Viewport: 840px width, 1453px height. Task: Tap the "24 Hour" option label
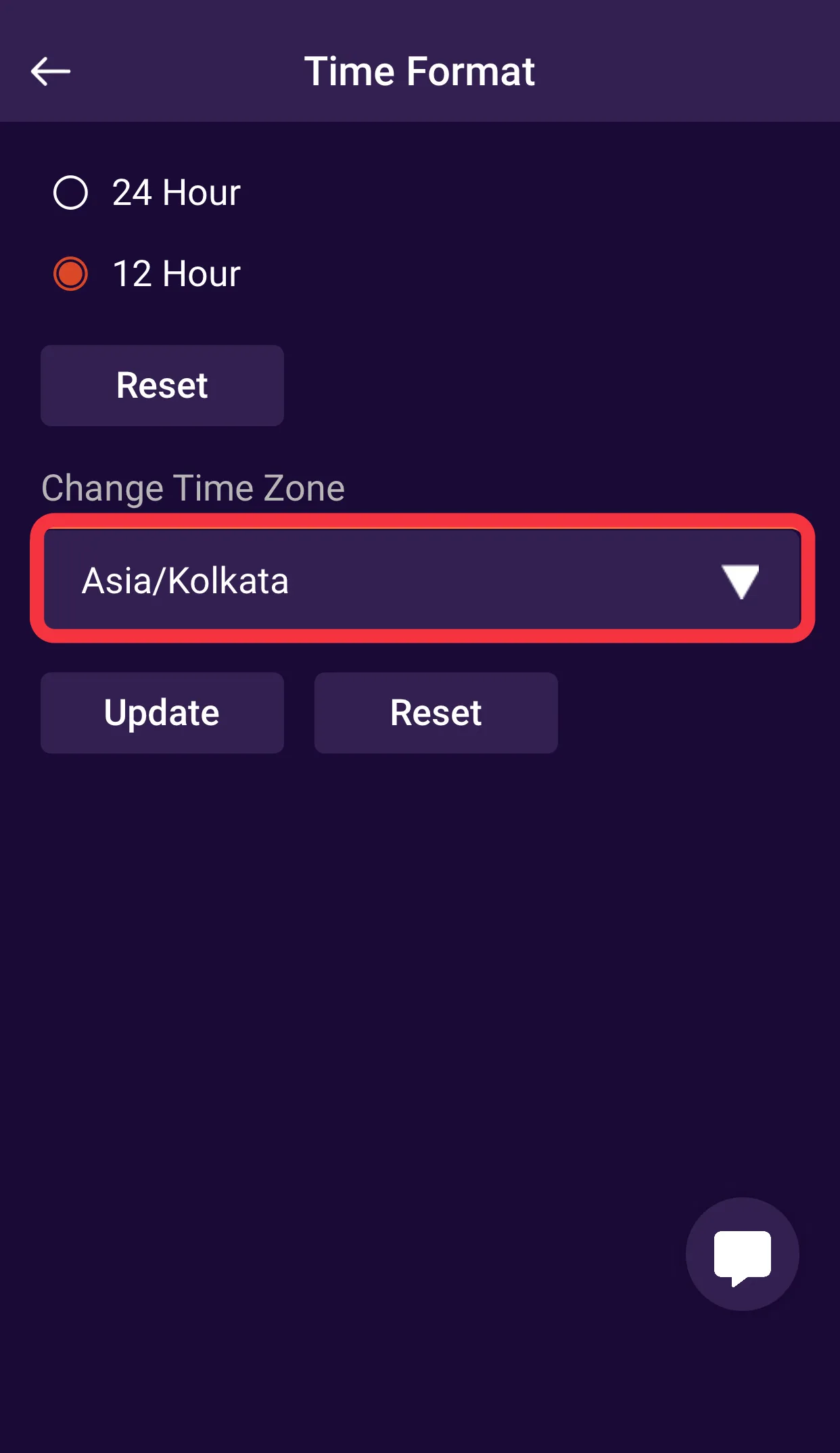(x=176, y=193)
